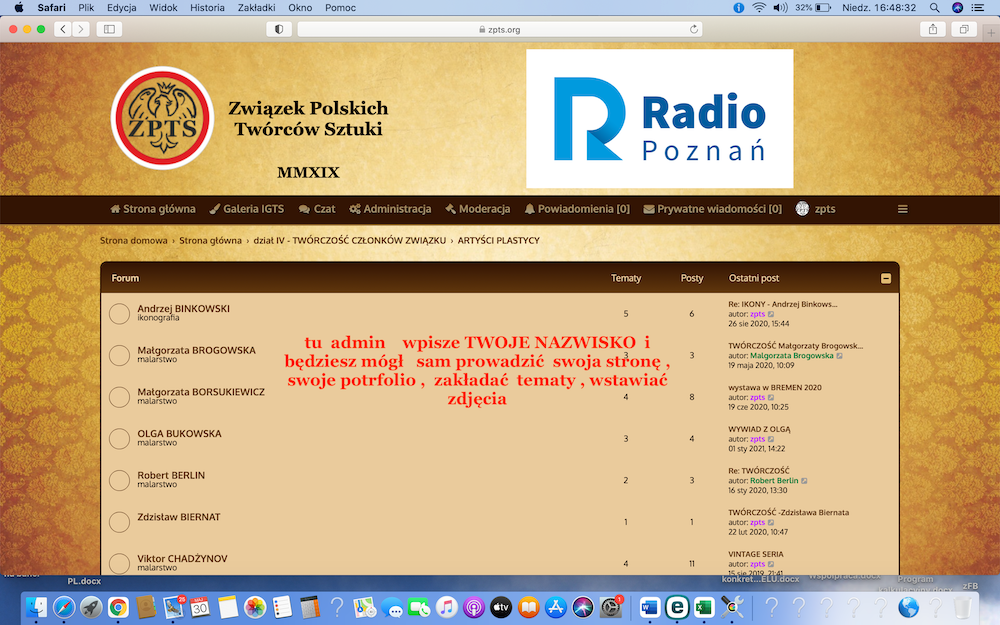The width and height of the screenshot is (1000, 625).
Task: Go to Galeria IGTS page
Action: pos(246,209)
